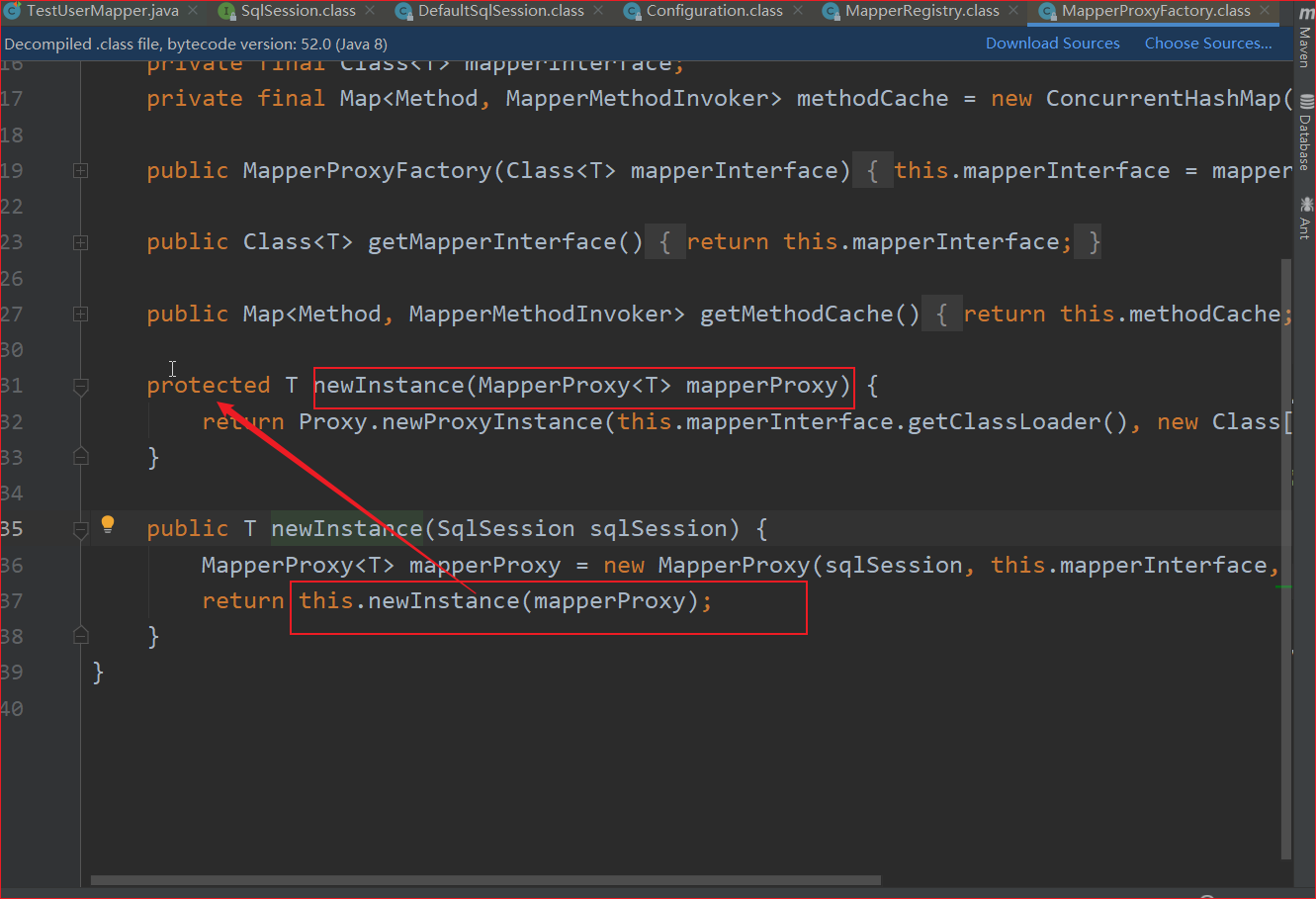Expand the folded getMethodCache method on line 27

pos(80,314)
